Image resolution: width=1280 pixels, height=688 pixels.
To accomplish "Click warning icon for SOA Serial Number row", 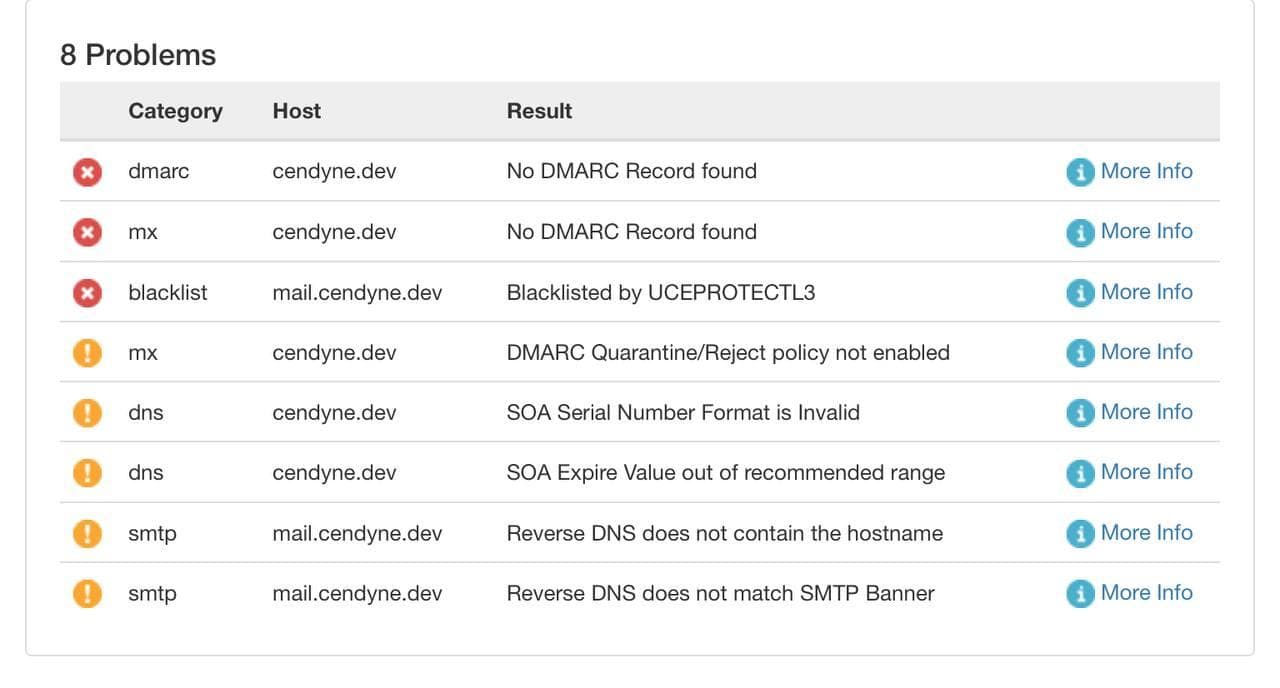I will 87,413.
